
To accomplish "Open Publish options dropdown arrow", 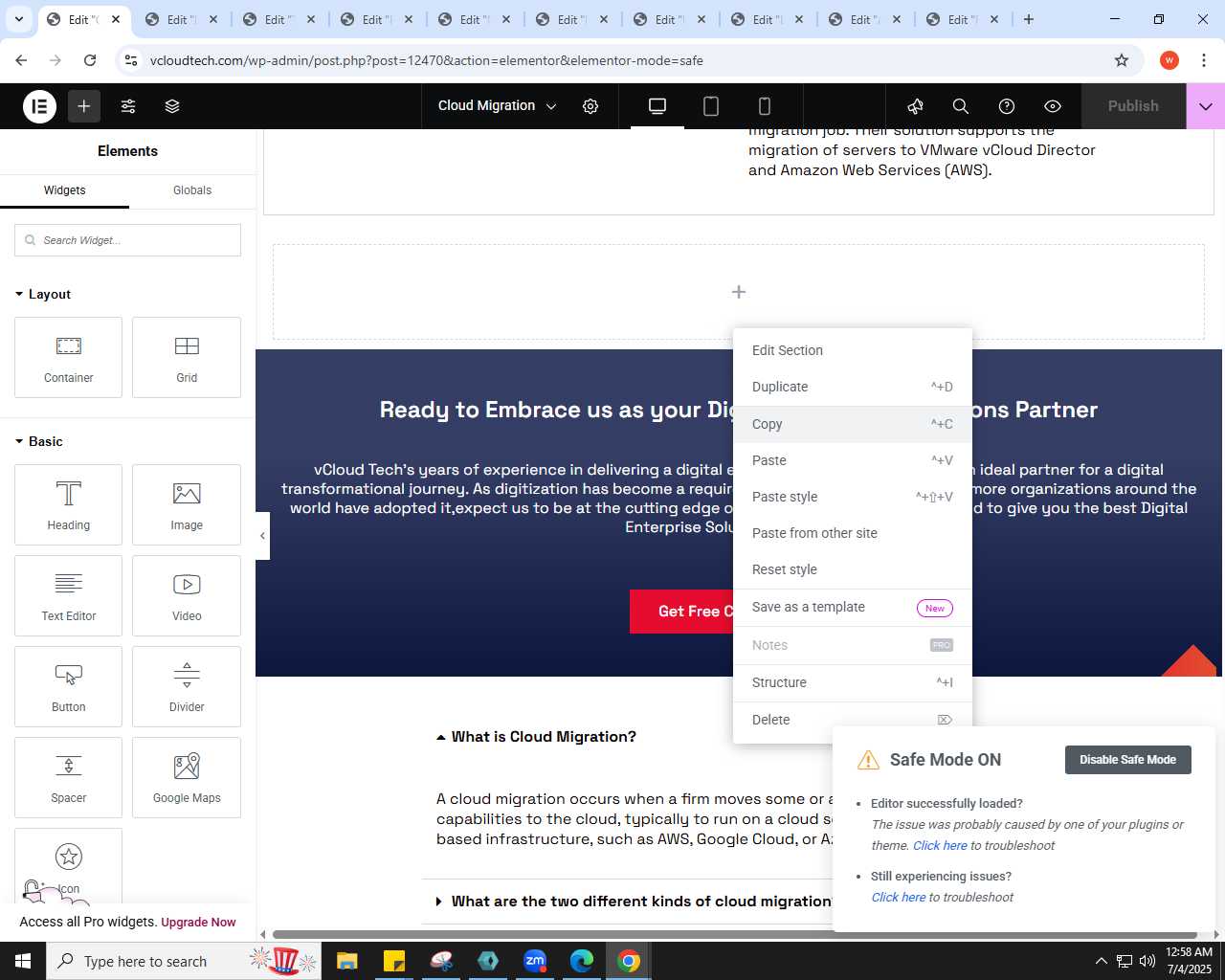I will [1206, 106].
